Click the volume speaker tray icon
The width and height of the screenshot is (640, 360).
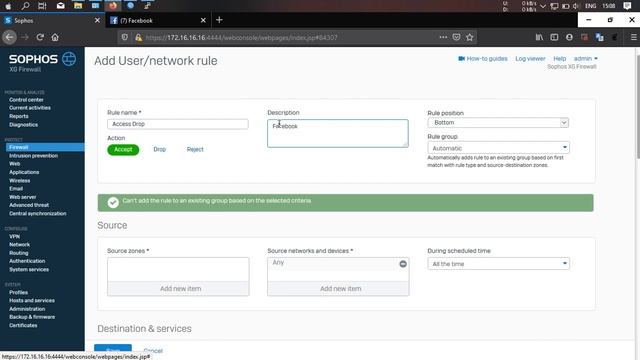pos(576,6)
